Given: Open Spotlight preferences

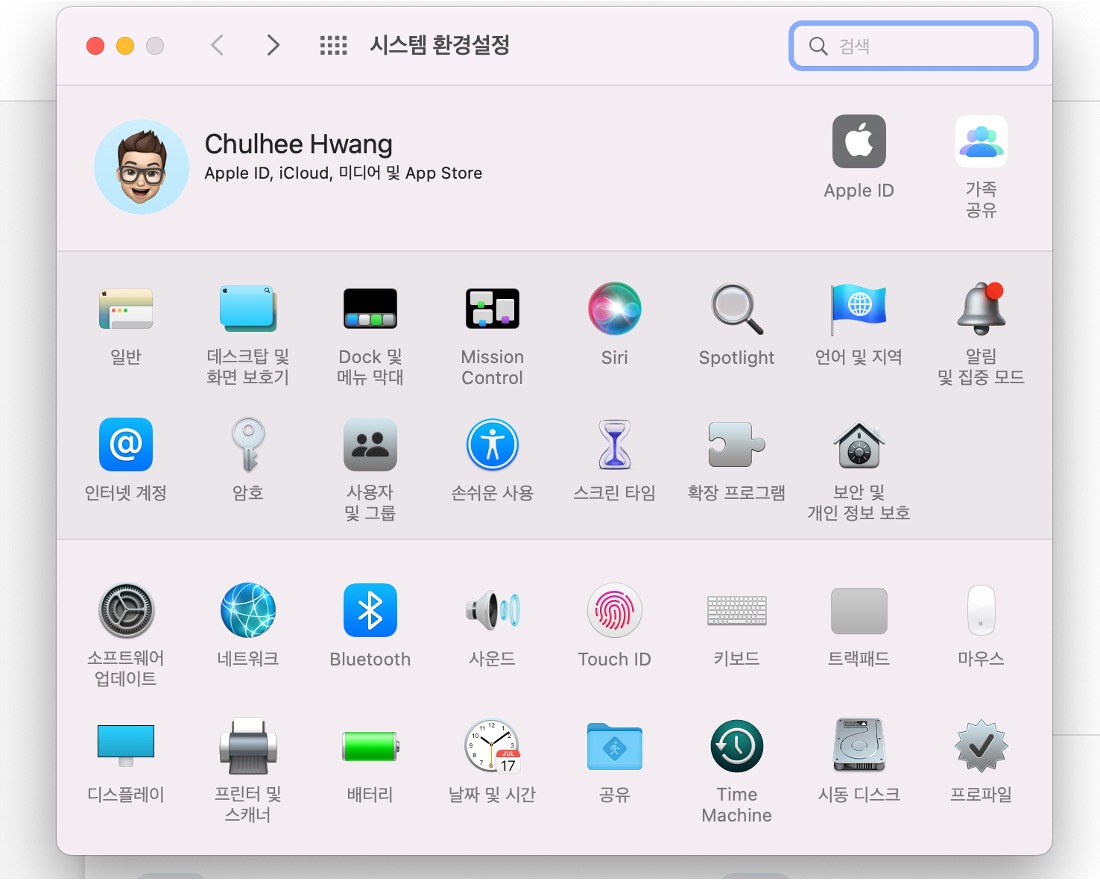Looking at the screenshot, I should (x=736, y=309).
